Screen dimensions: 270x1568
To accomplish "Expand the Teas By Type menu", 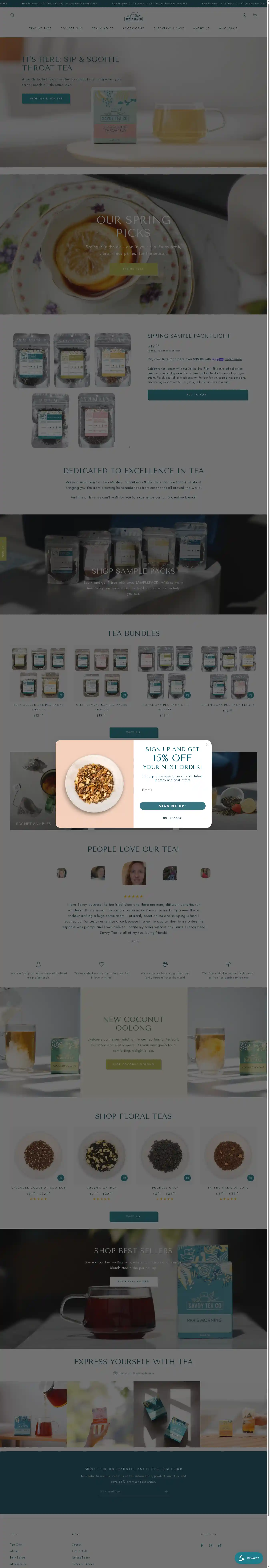I will pyautogui.click(x=40, y=28).
